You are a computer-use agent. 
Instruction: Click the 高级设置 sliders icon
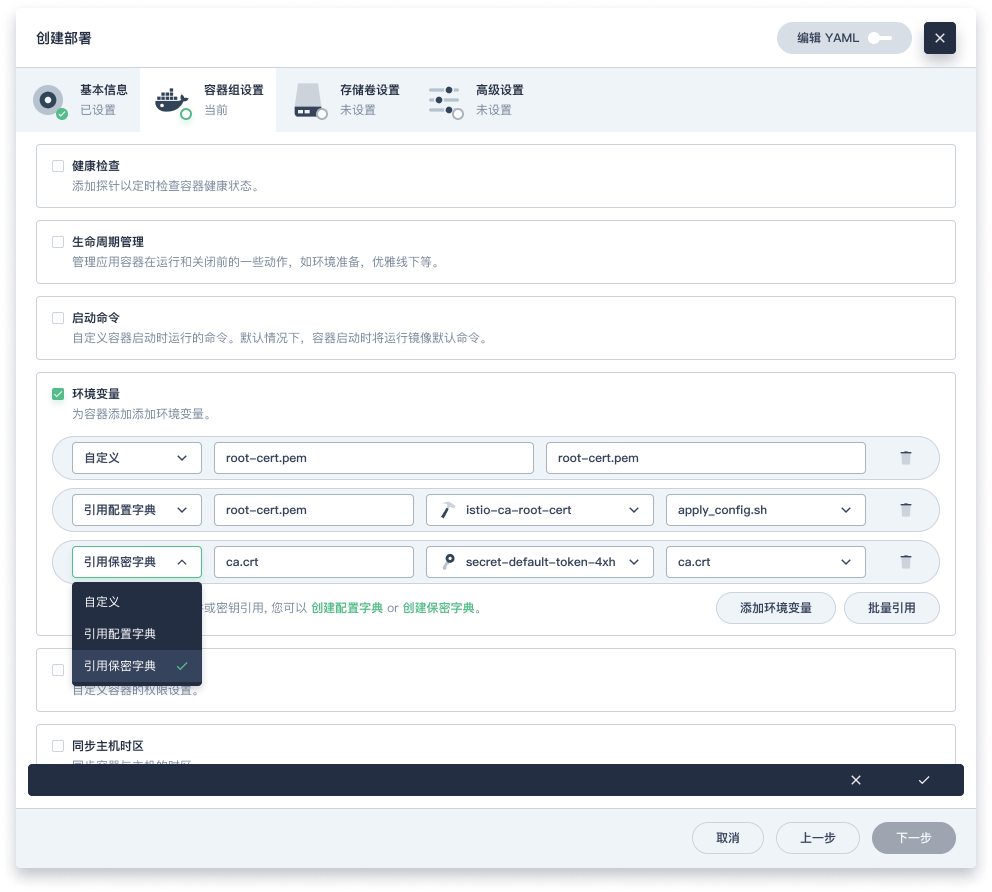click(x=445, y=100)
